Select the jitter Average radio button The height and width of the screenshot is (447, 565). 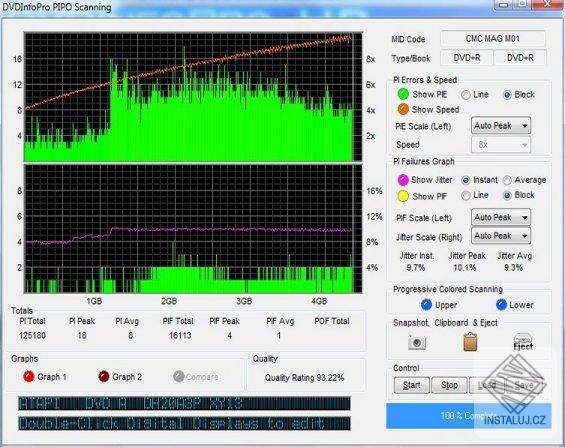click(507, 180)
